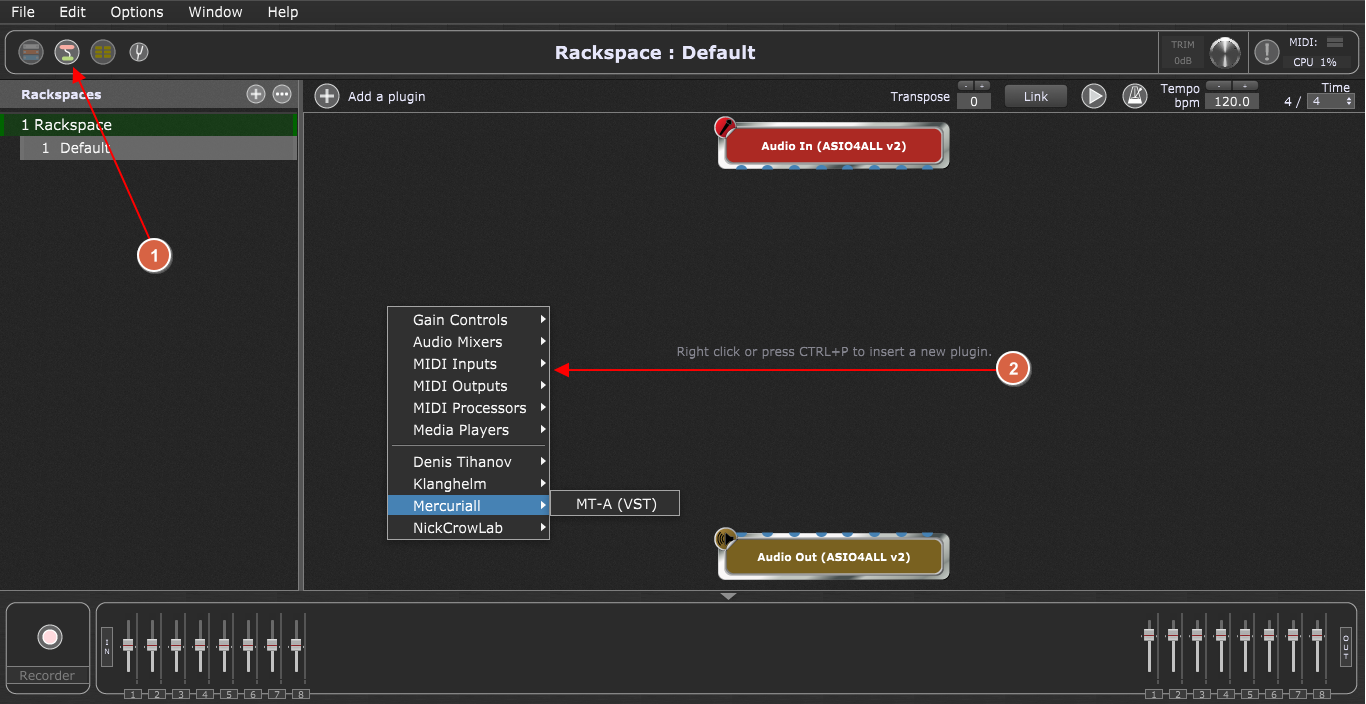Viewport: 1366px width, 704px height.
Task: Expand Media Players submenu
Action: [x=468, y=430]
